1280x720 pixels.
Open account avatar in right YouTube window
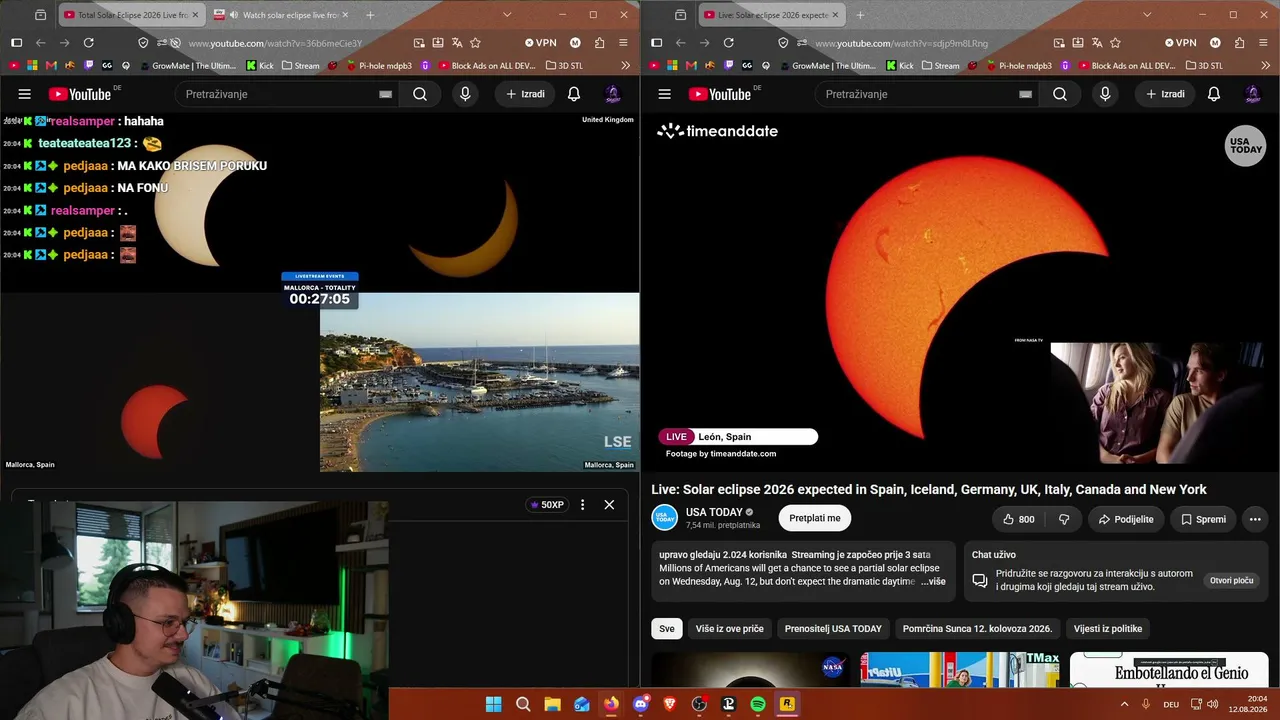click(x=1253, y=94)
